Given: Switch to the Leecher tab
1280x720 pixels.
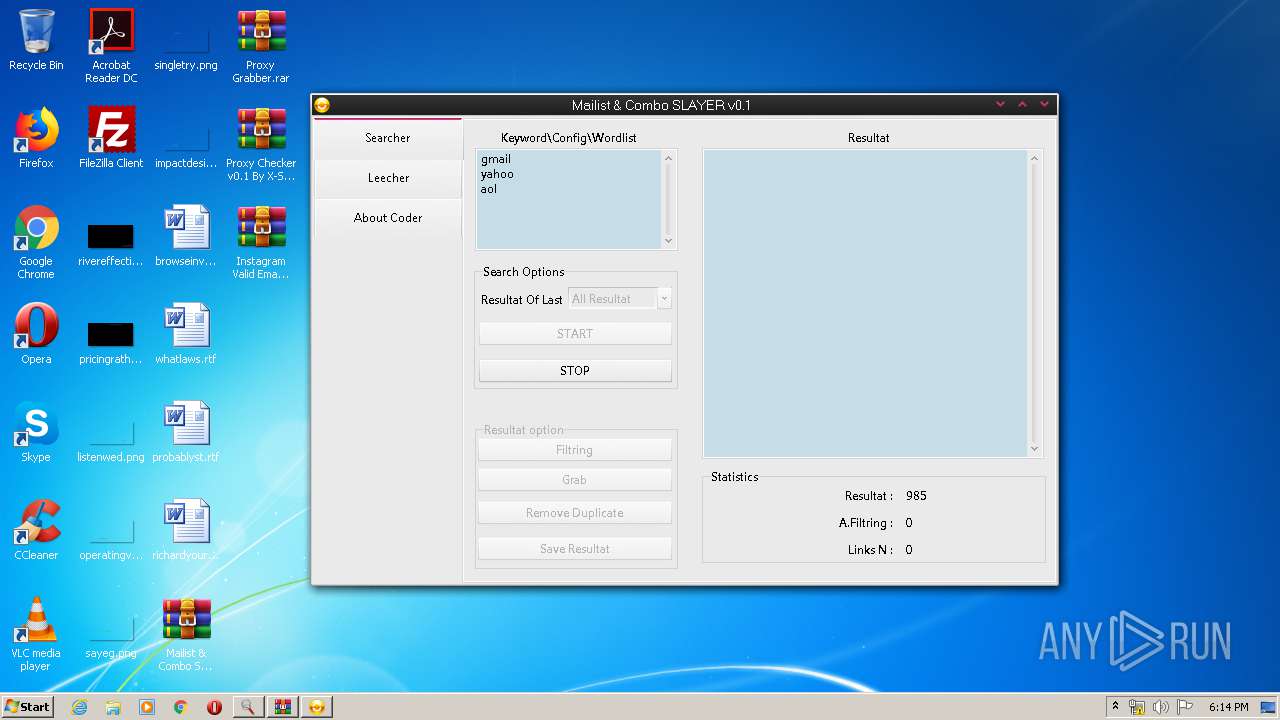Looking at the screenshot, I should [x=388, y=178].
